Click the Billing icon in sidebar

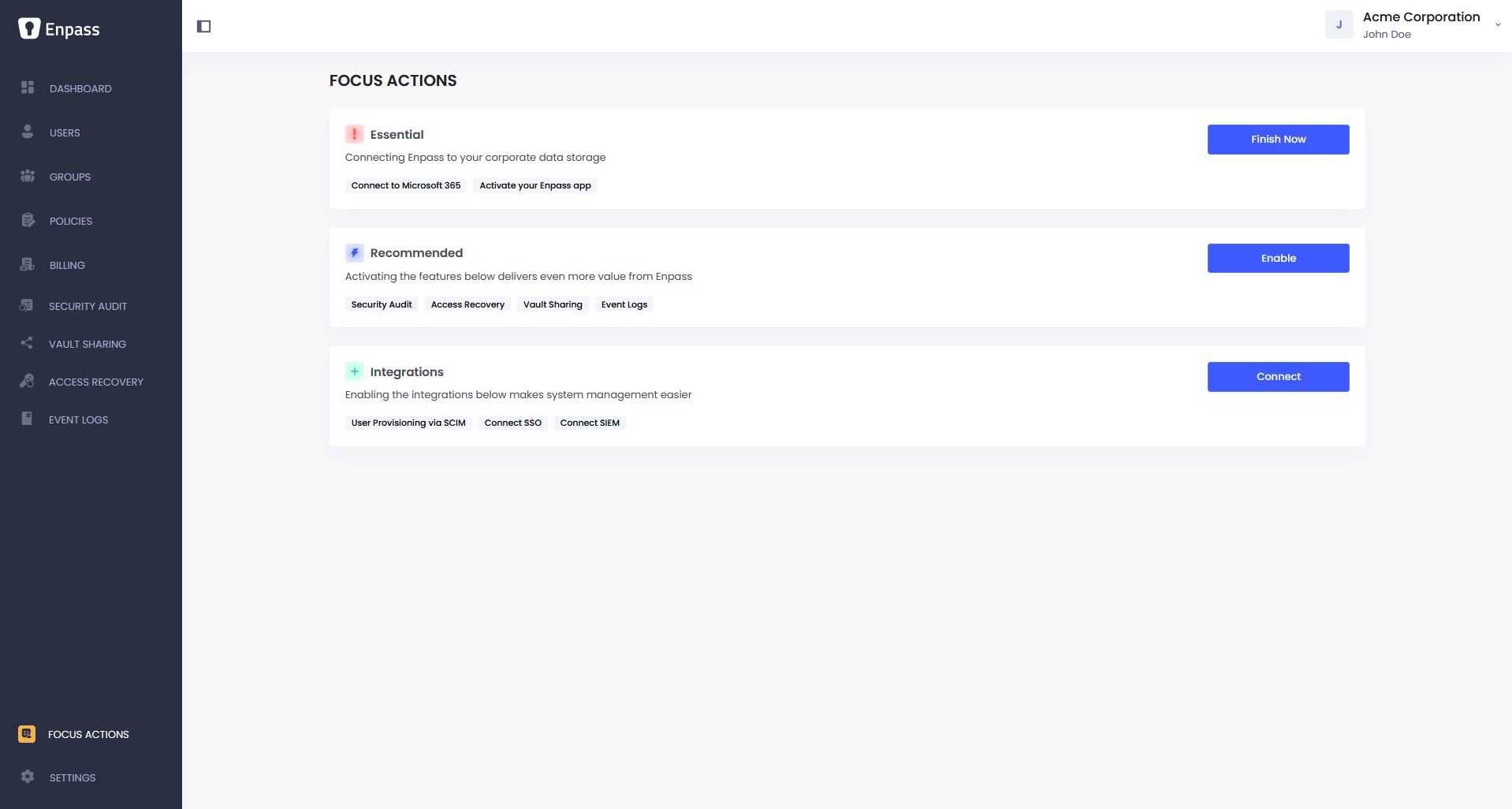pos(28,264)
